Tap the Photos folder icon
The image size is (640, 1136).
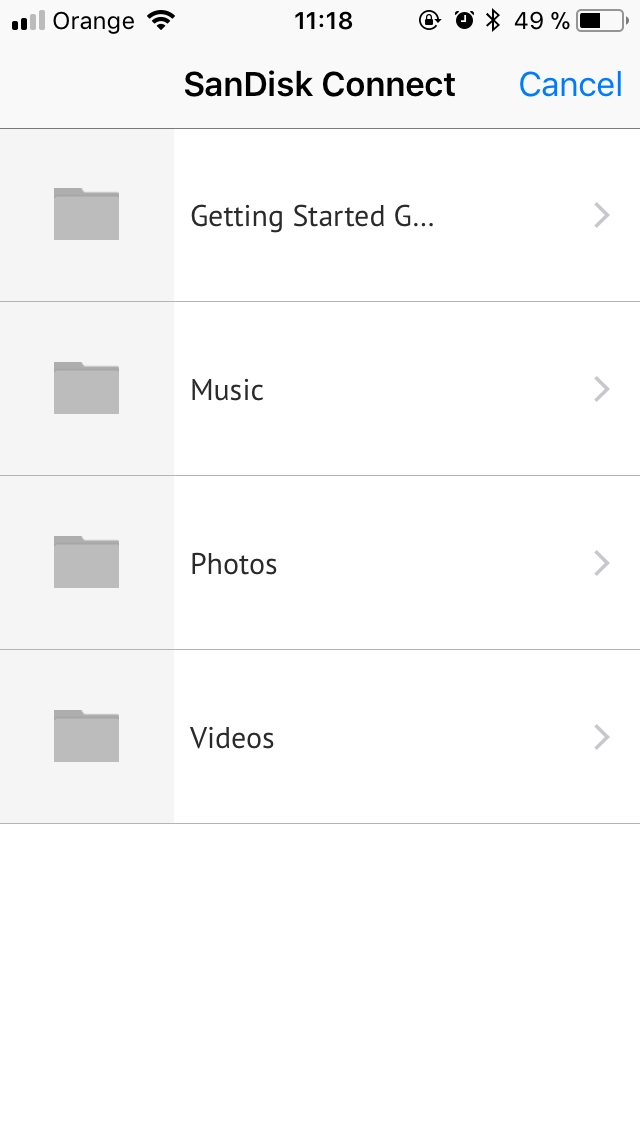click(86, 561)
